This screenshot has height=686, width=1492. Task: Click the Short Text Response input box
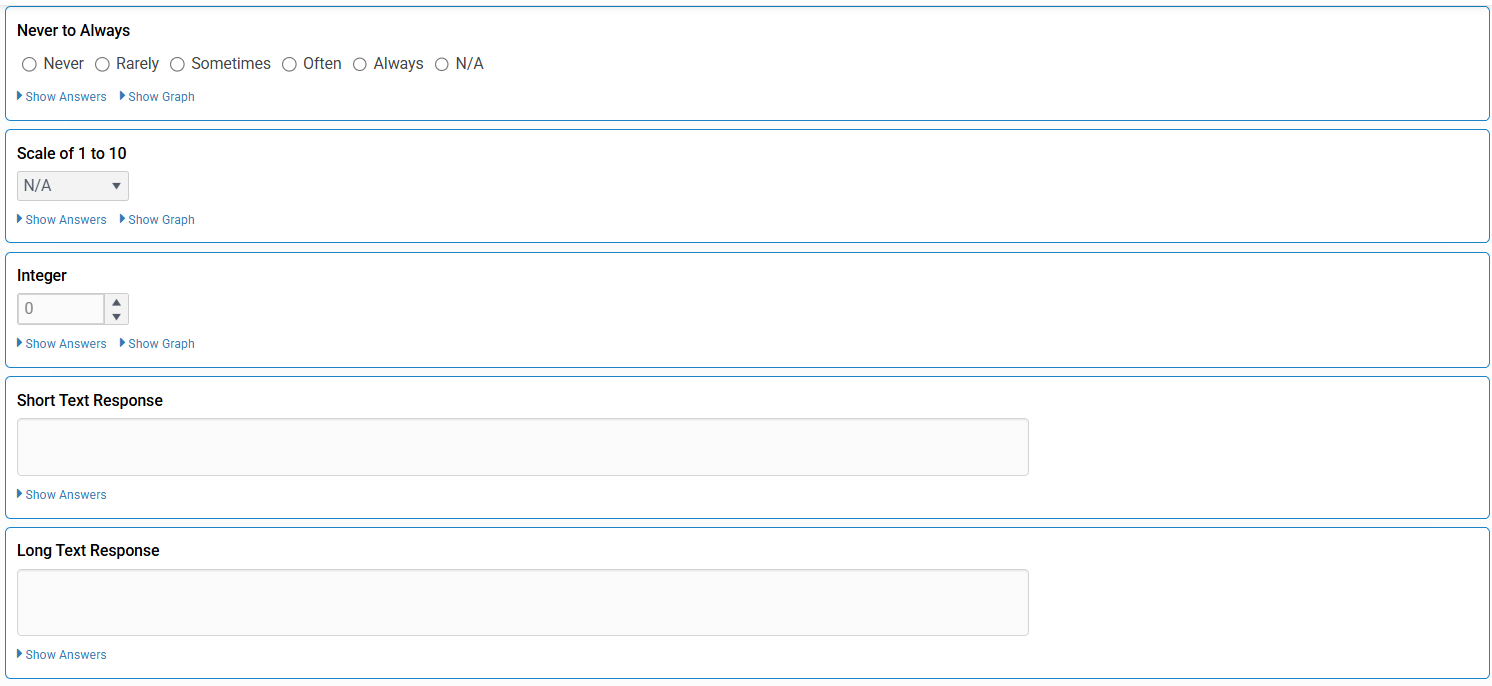[522, 446]
